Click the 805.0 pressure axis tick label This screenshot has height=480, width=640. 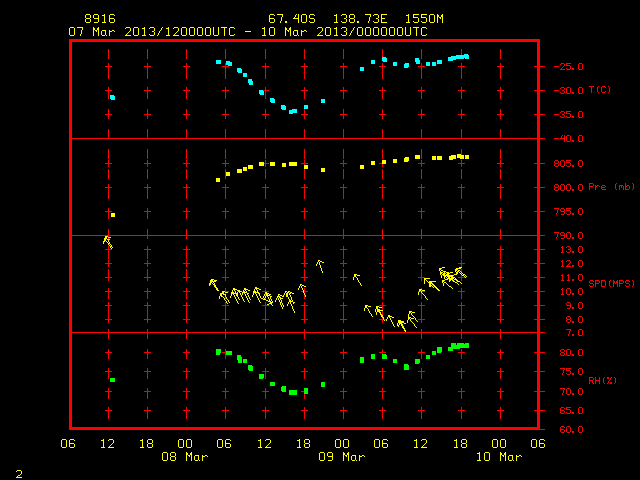(x=568, y=164)
